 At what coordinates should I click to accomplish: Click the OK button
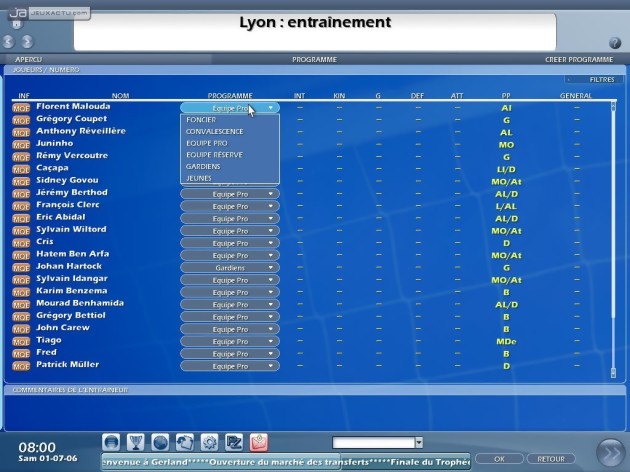499,459
